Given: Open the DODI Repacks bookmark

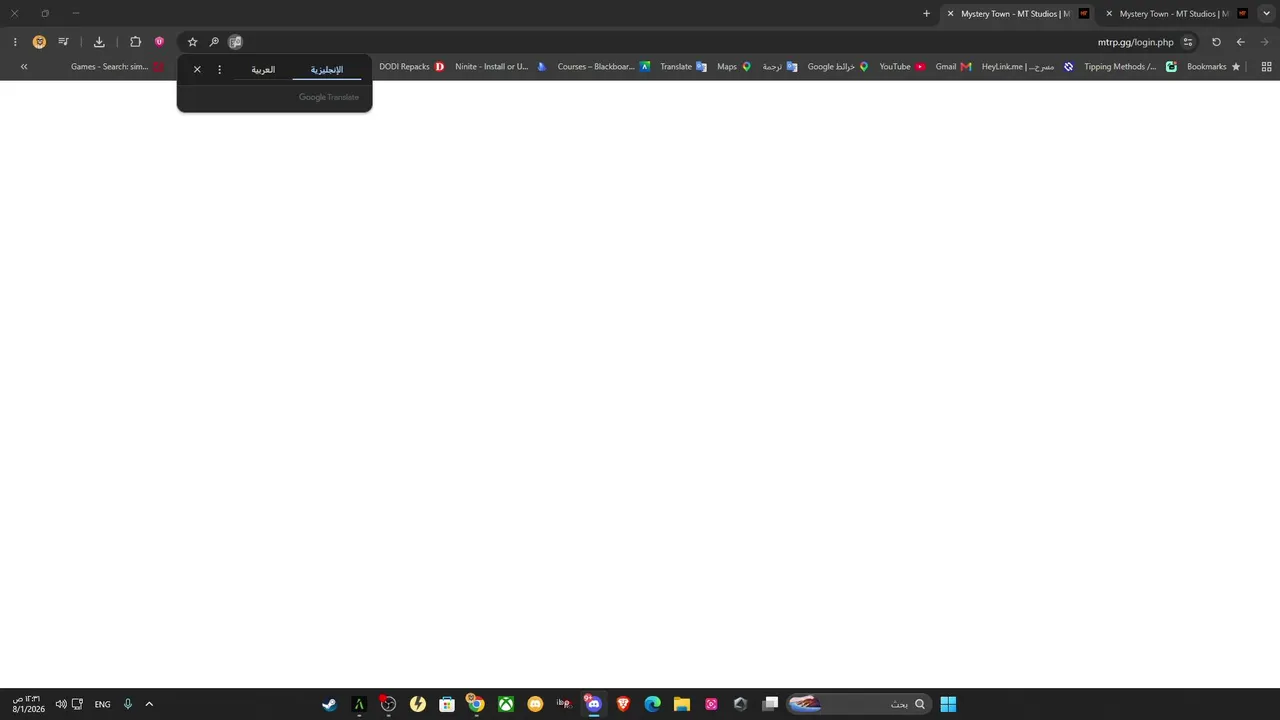Looking at the screenshot, I should [412, 67].
